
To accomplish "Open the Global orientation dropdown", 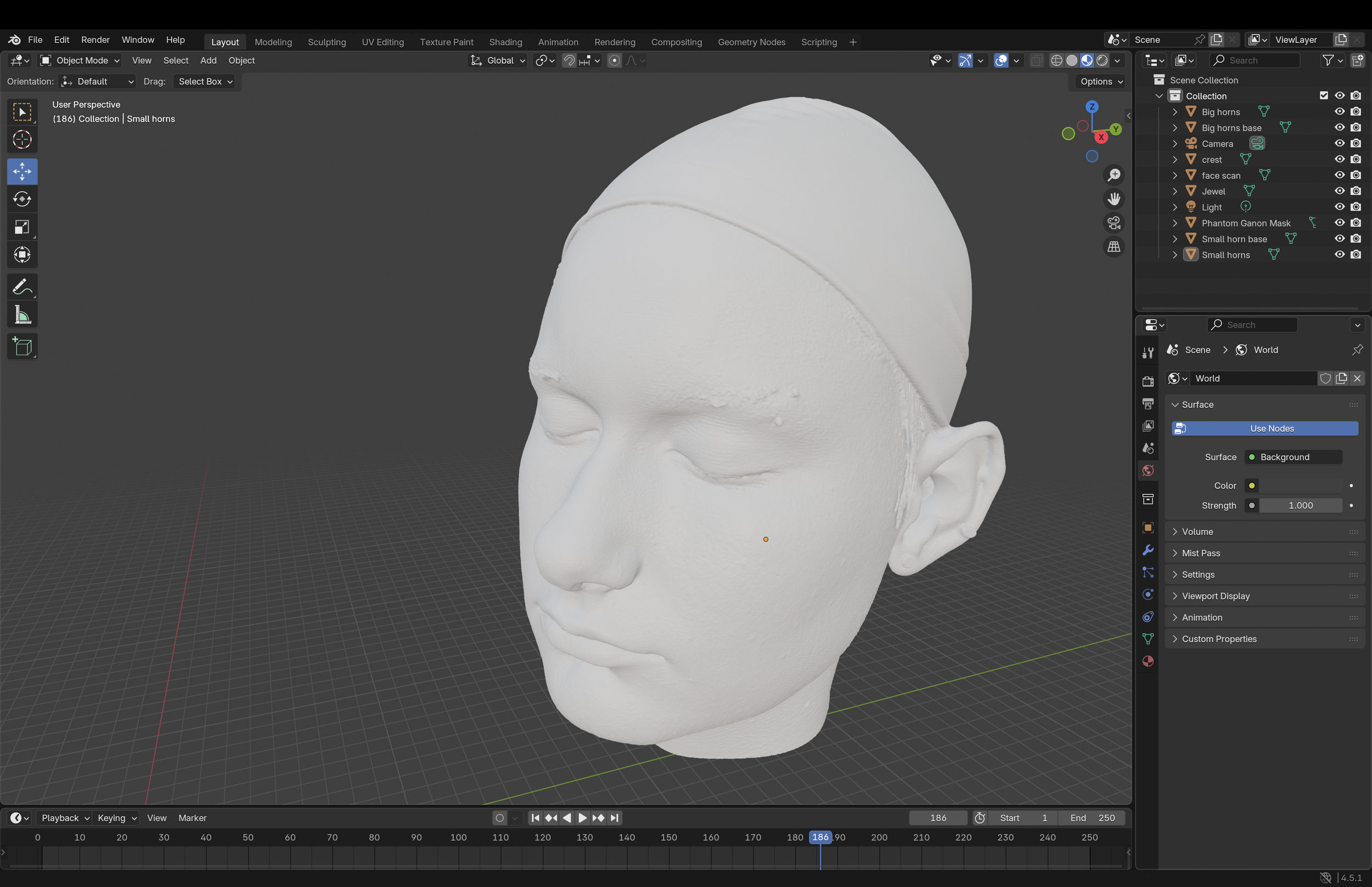I will click(497, 60).
